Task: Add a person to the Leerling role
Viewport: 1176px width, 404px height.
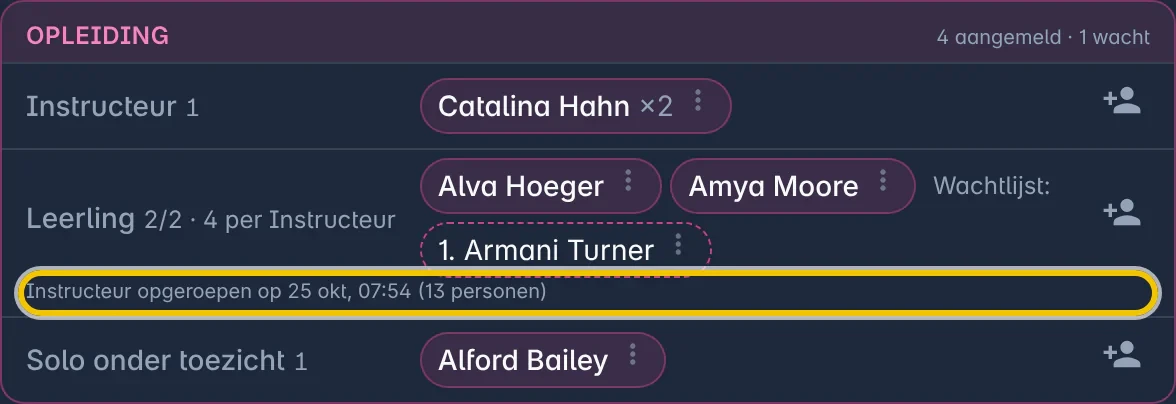Action: pyautogui.click(x=1122, y=213)
